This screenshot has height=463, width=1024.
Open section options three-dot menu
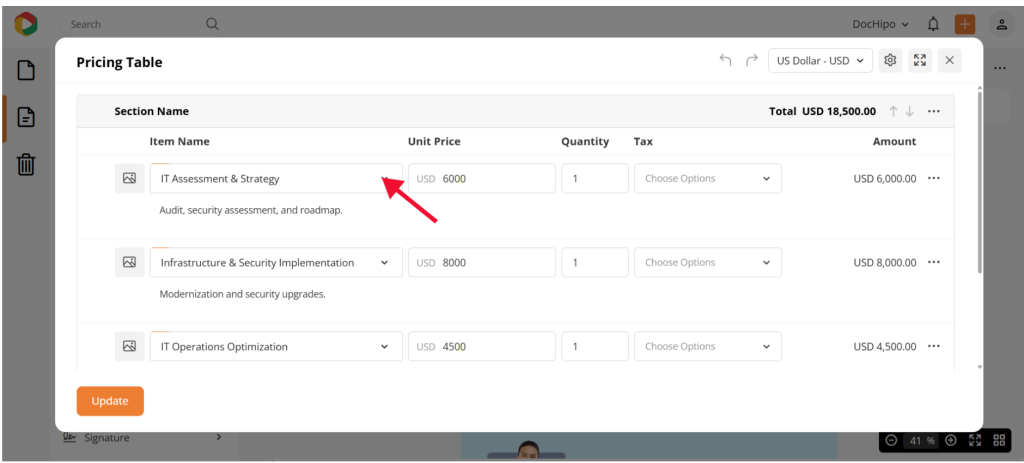pyautogui.click(x=934, y=111)
